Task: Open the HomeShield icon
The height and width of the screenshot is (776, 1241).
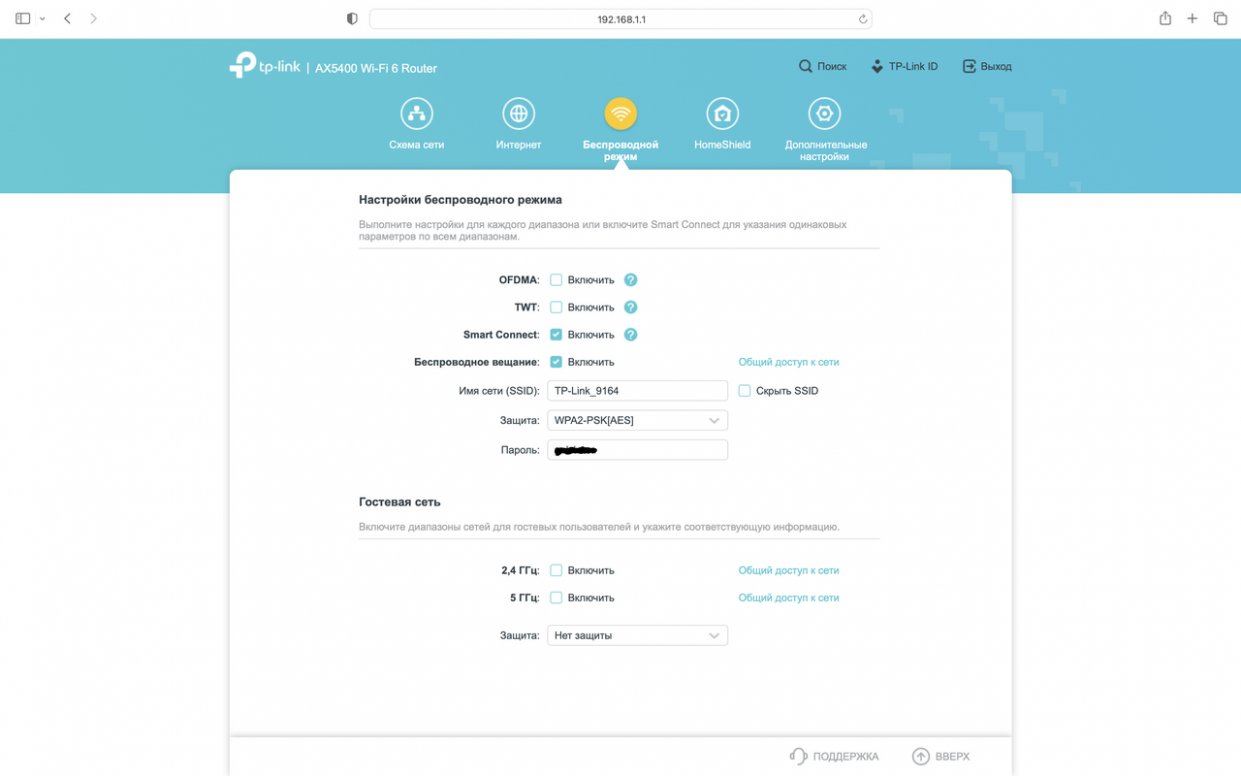Action: click(x=722, y=114)
